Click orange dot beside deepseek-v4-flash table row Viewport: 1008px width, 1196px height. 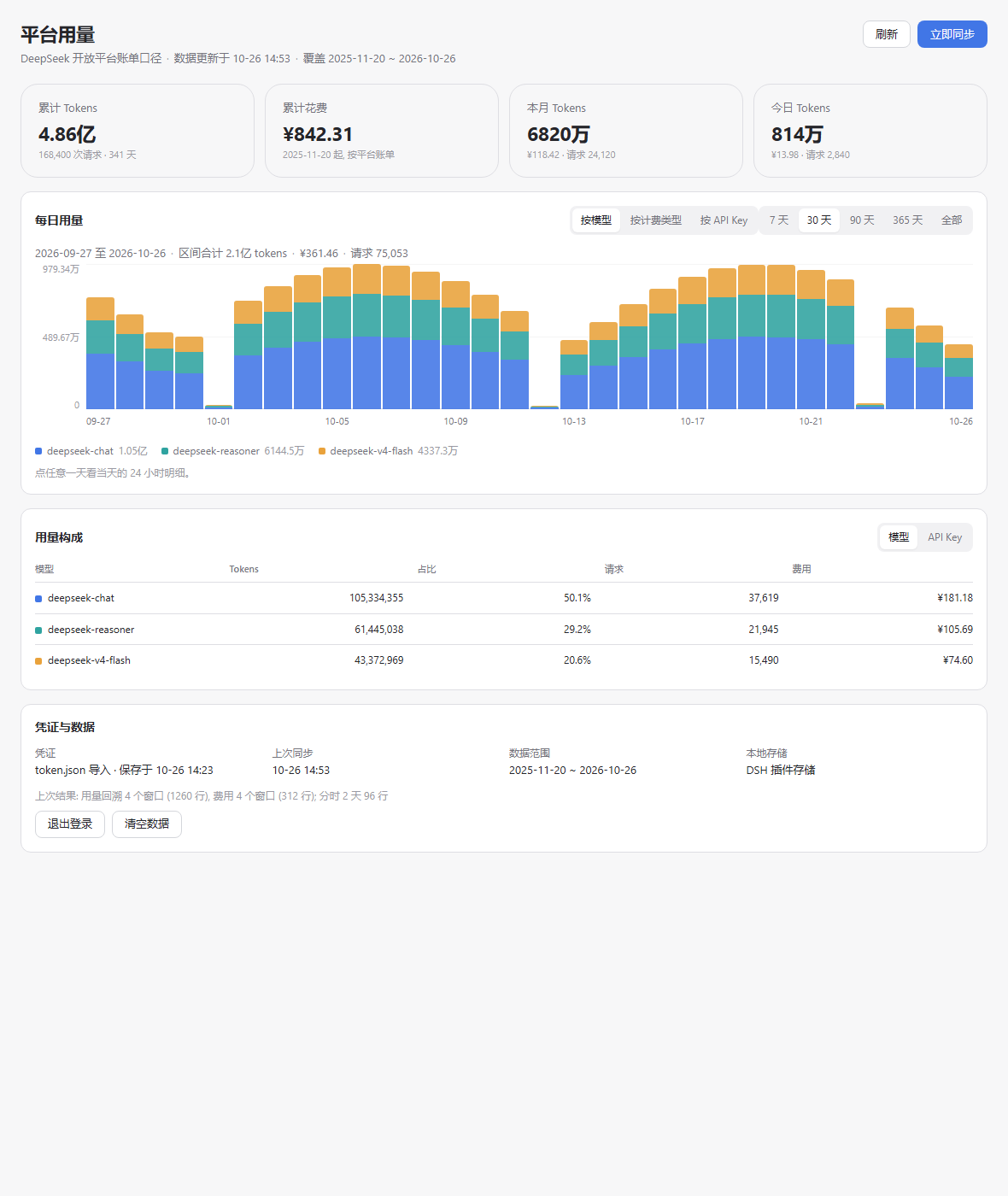tap(38, 661)
